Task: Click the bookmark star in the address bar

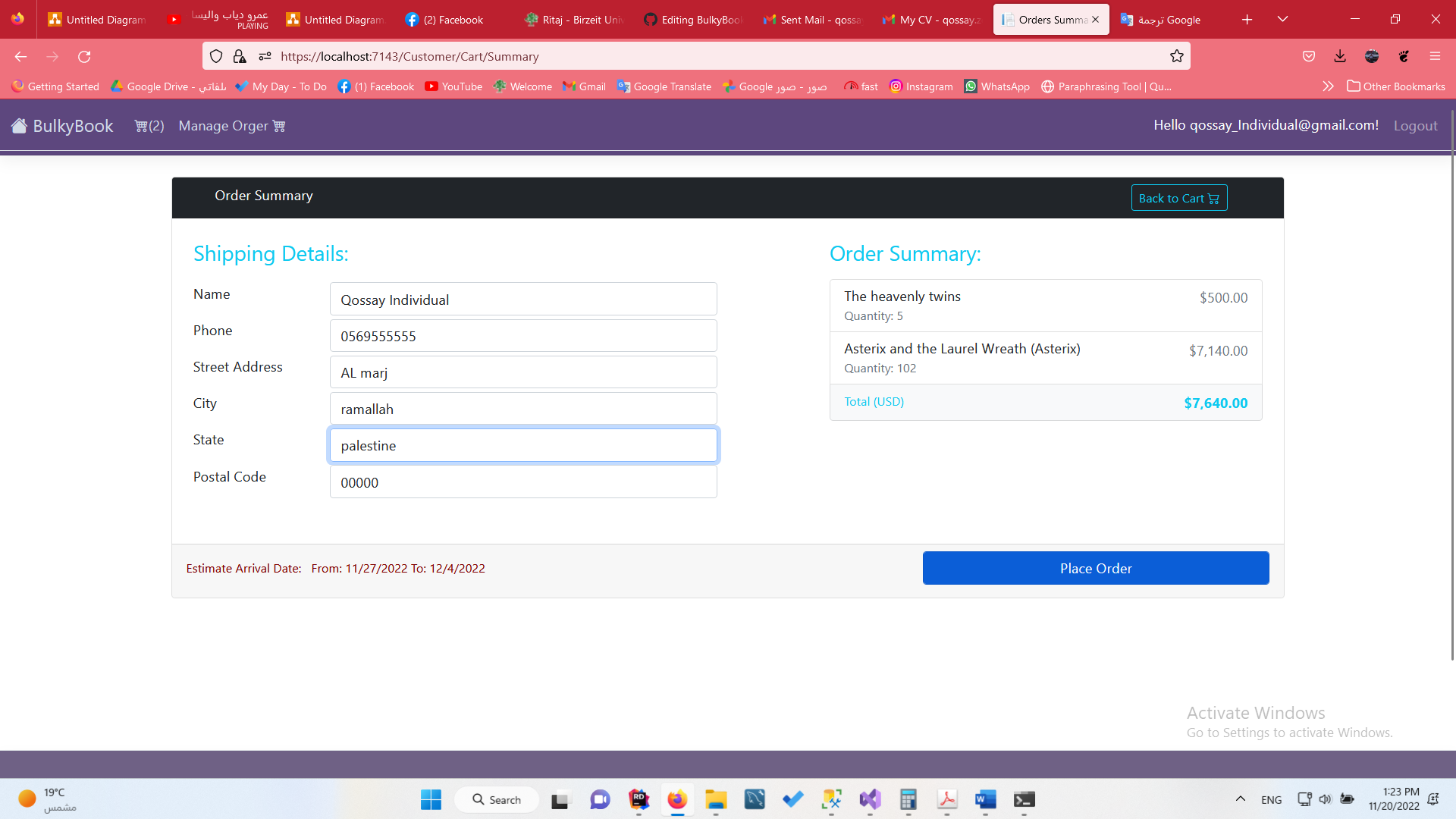Action: point(1176,55)
